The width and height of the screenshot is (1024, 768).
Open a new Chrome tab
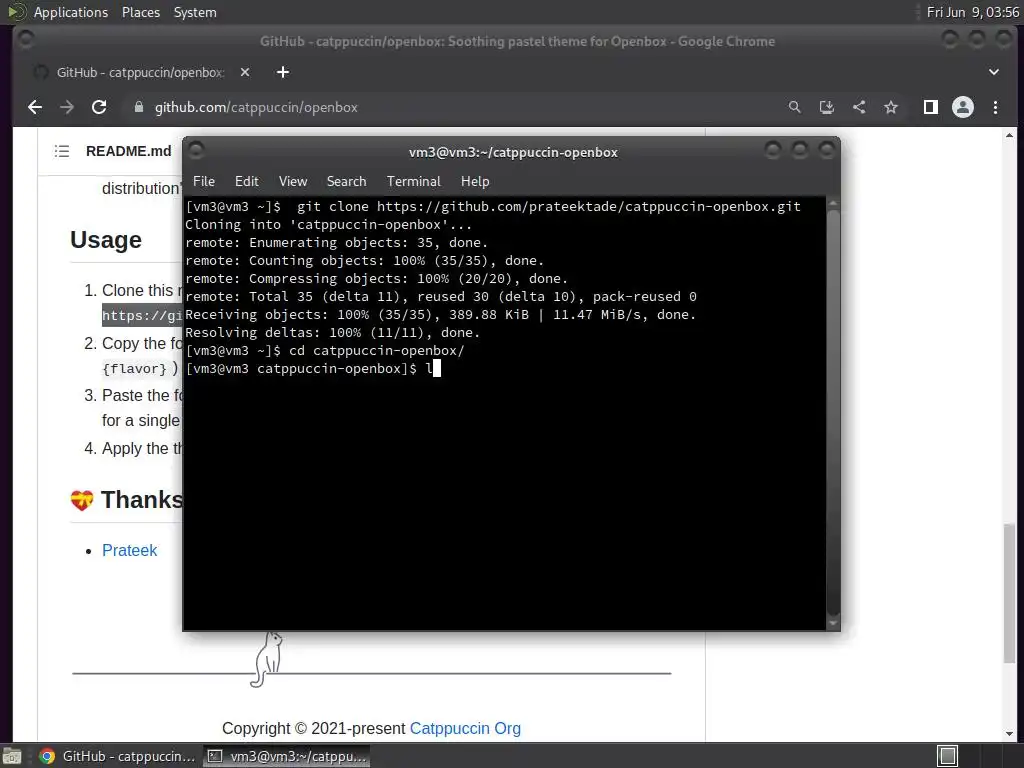click(x=283, y=72)
